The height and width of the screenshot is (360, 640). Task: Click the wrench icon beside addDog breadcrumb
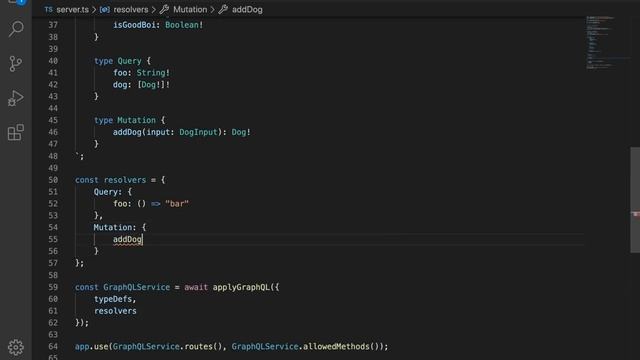coord(223,9)
